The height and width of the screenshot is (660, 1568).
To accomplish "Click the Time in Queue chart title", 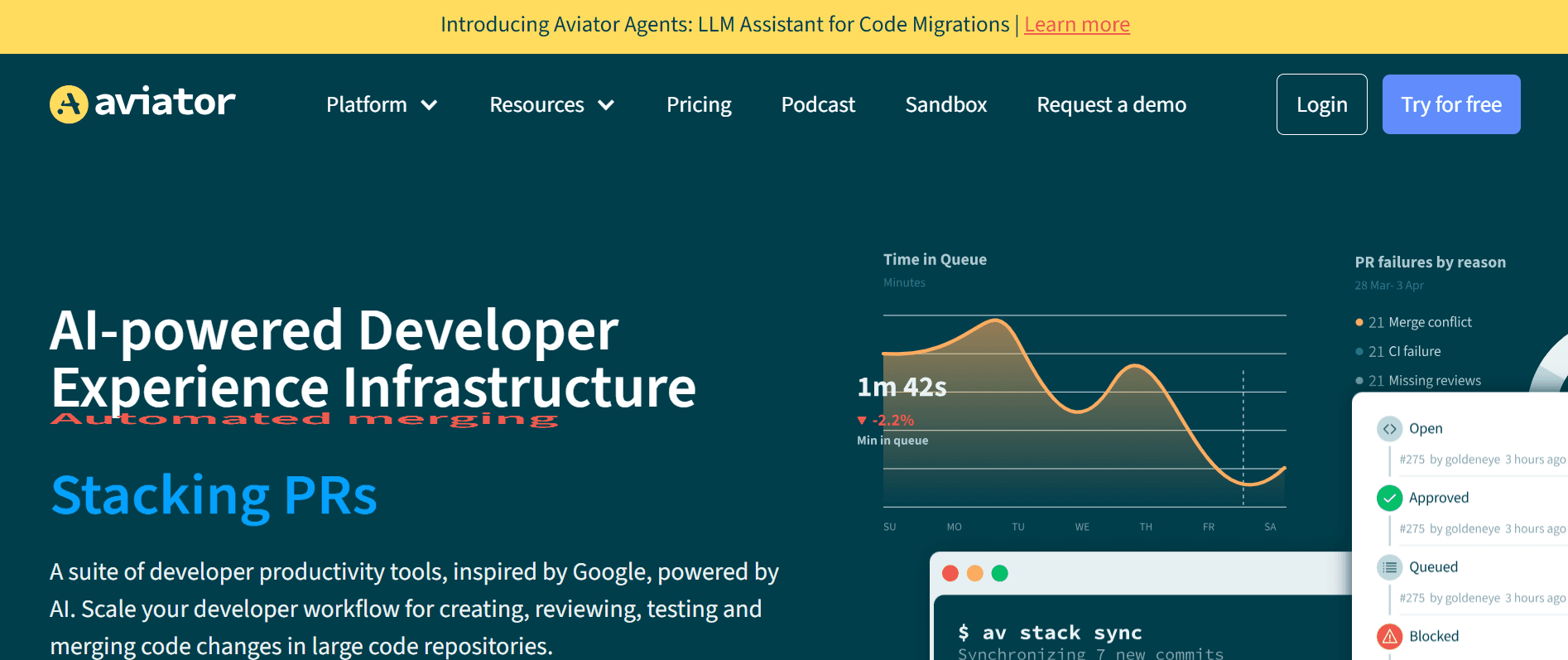I will point(935,259).
